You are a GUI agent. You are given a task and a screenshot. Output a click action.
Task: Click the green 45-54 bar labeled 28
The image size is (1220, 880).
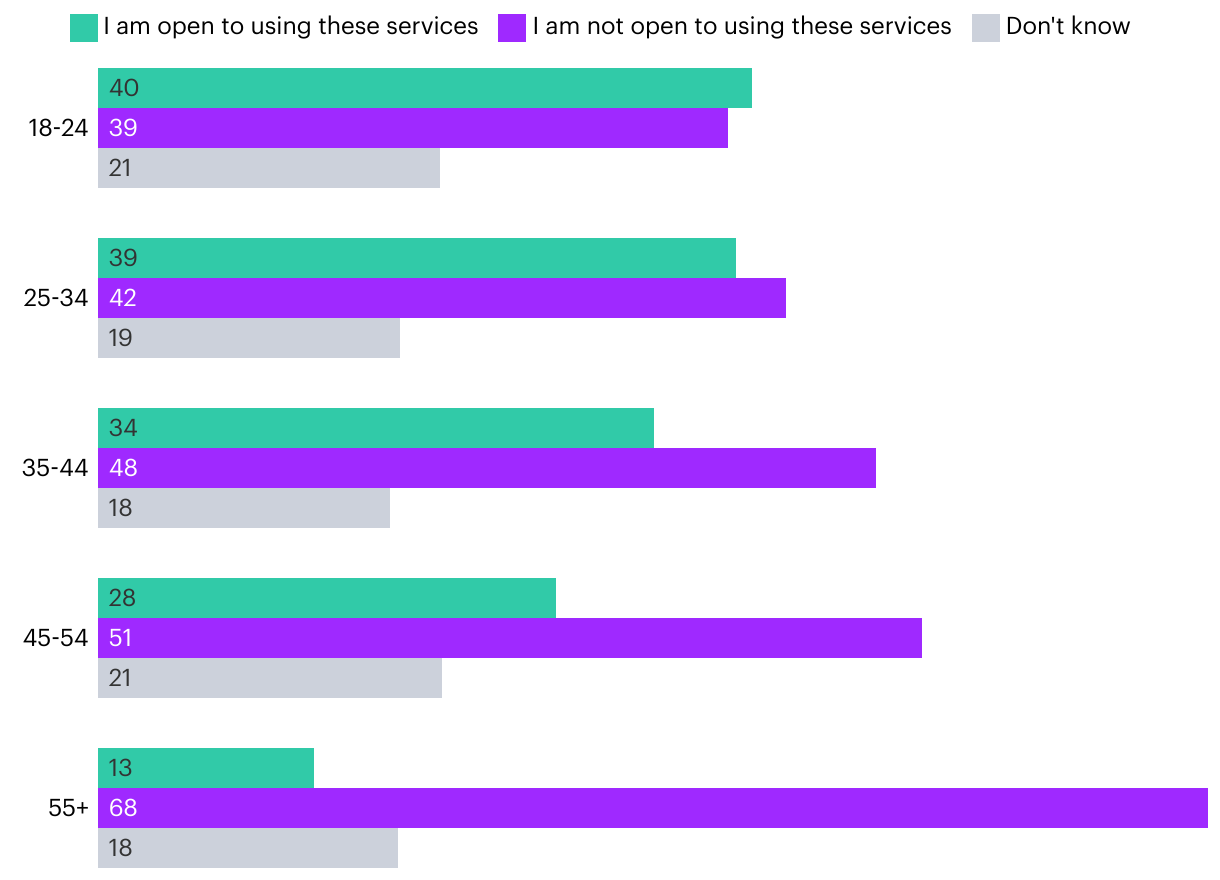click(327, 598)
